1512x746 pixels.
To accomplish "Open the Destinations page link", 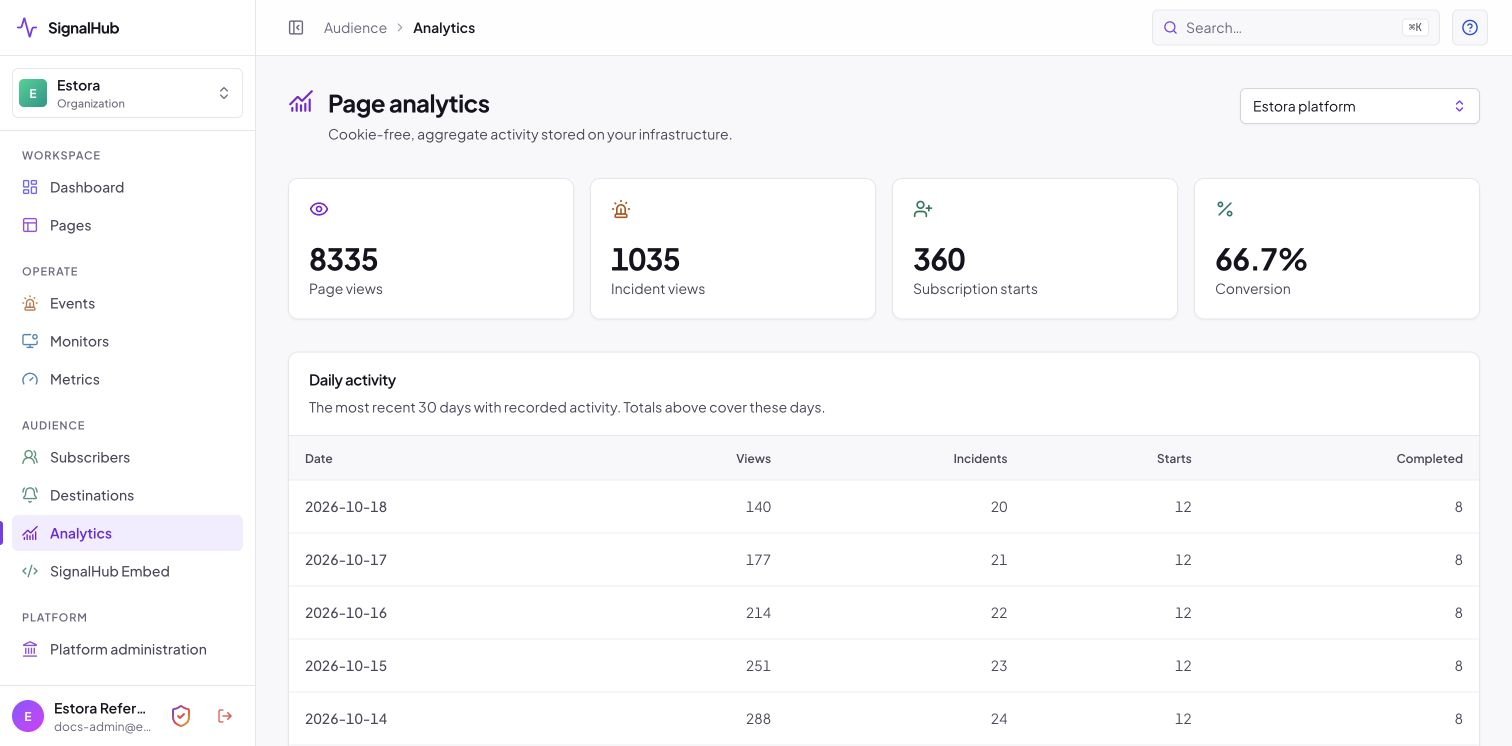I will (127, 495).
